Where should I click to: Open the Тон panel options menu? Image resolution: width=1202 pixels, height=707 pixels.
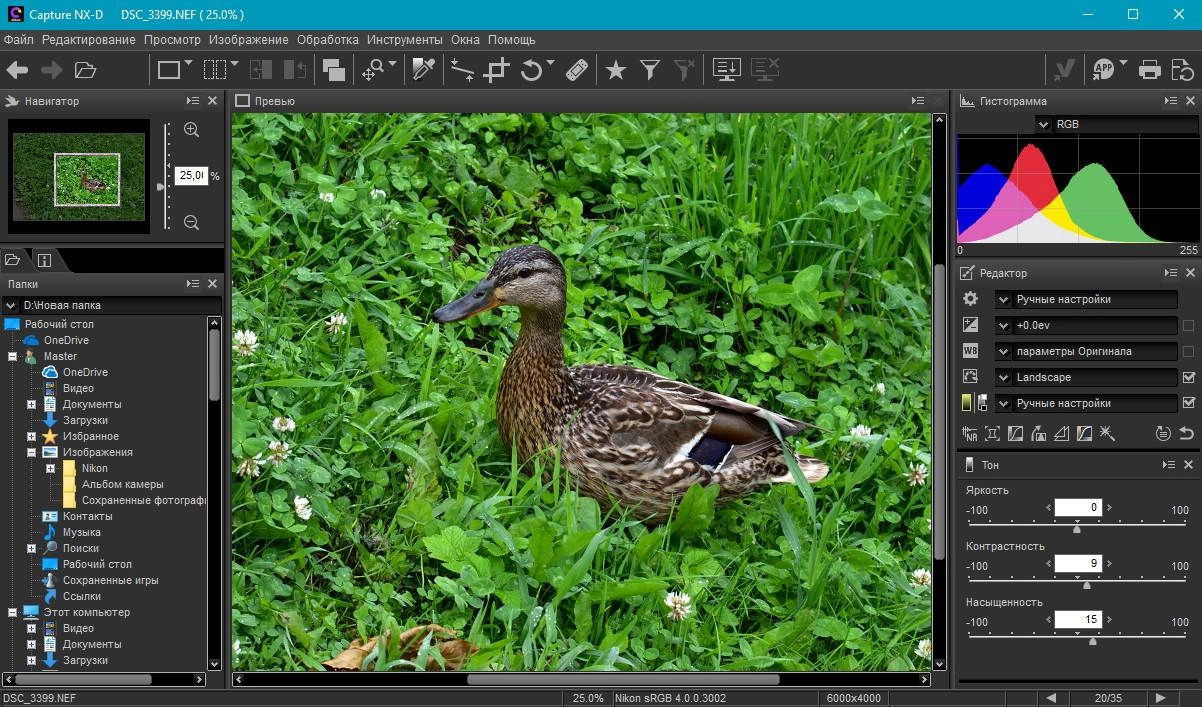(x=1169, y=465)
